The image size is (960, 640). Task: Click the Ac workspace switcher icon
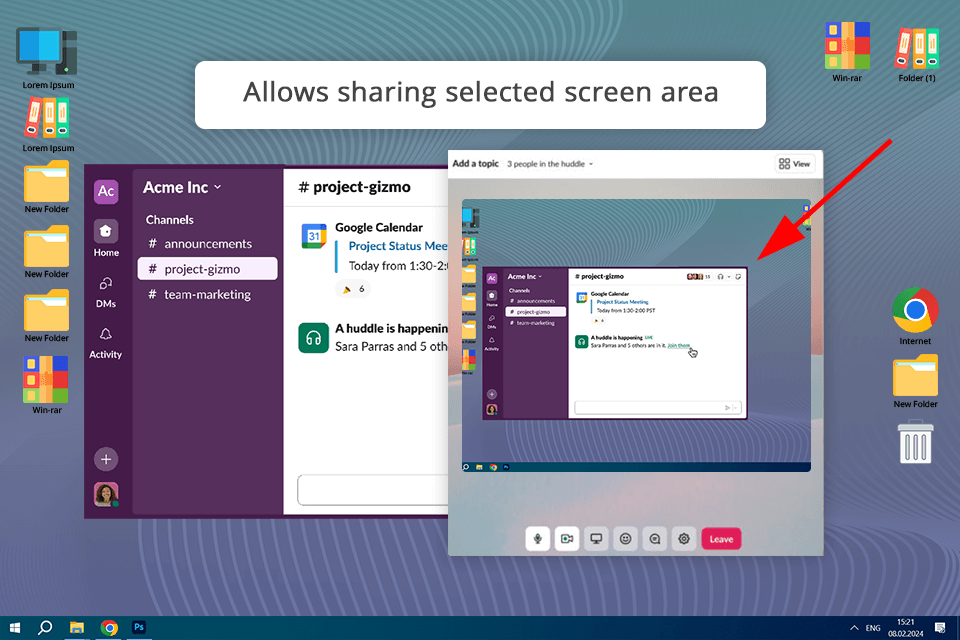click(x=106, y=191)
